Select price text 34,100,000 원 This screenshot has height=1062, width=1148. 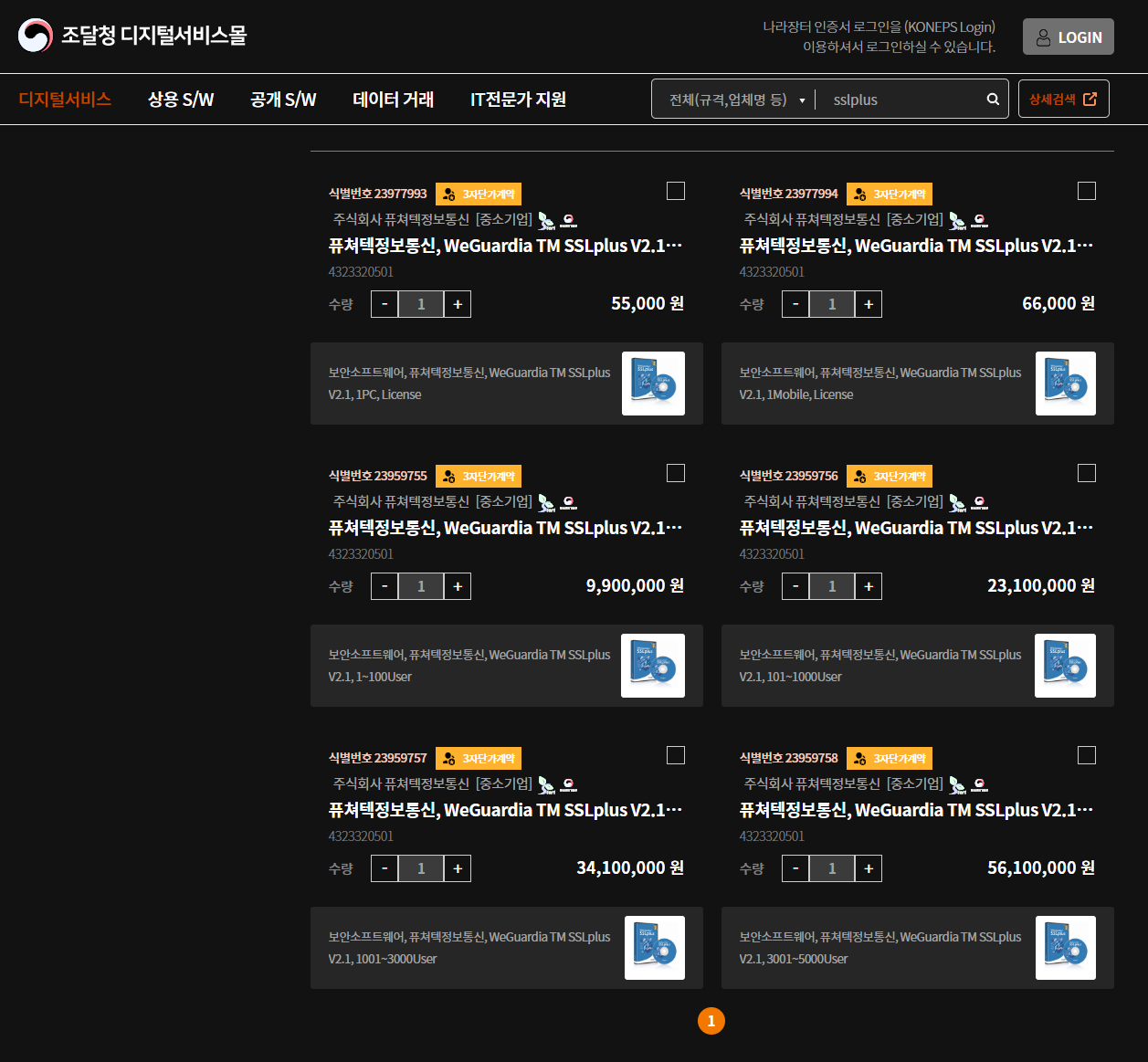tap(630, 867)
